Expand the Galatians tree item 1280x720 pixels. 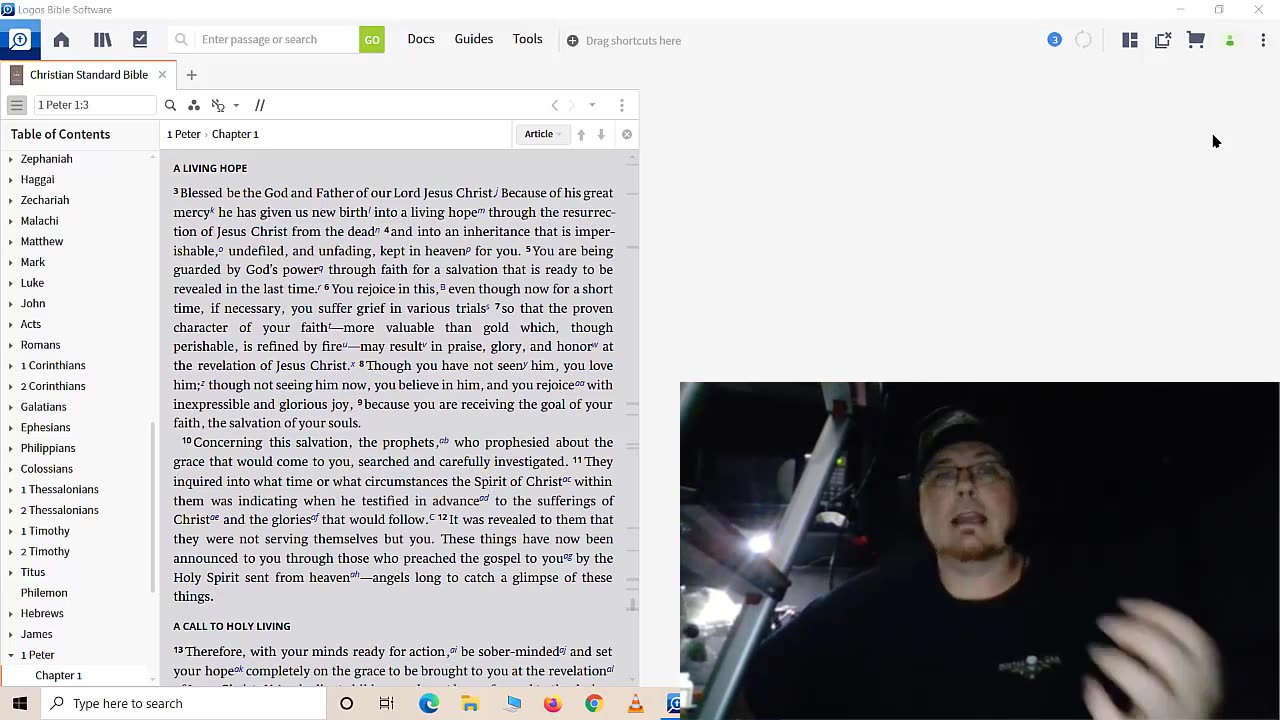click(11, 407)
